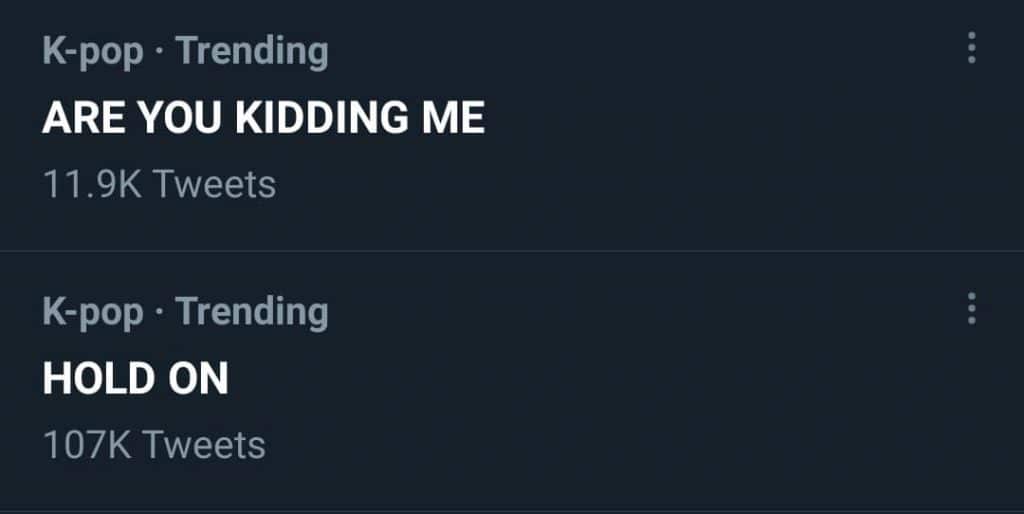Open more options for ARE YOU KIDDING ME trend
The width and height of the screenshot is (1024, 514).
[971, 48]
